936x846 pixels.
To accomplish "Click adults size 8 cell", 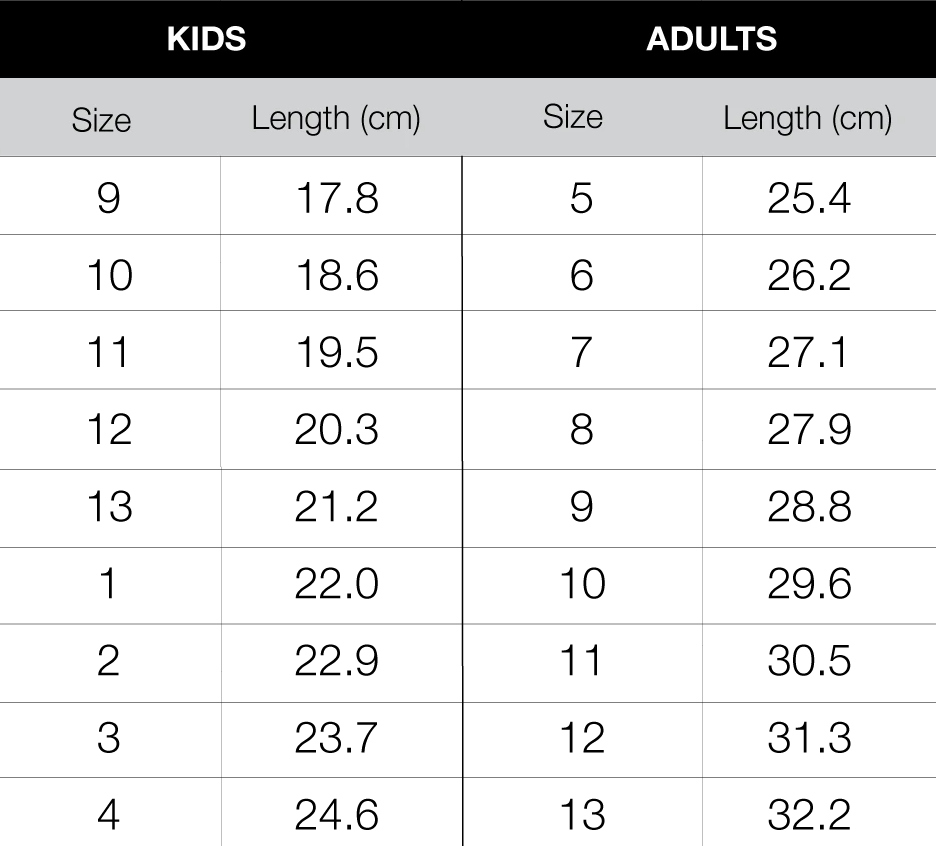I will [x=582, y=429].
